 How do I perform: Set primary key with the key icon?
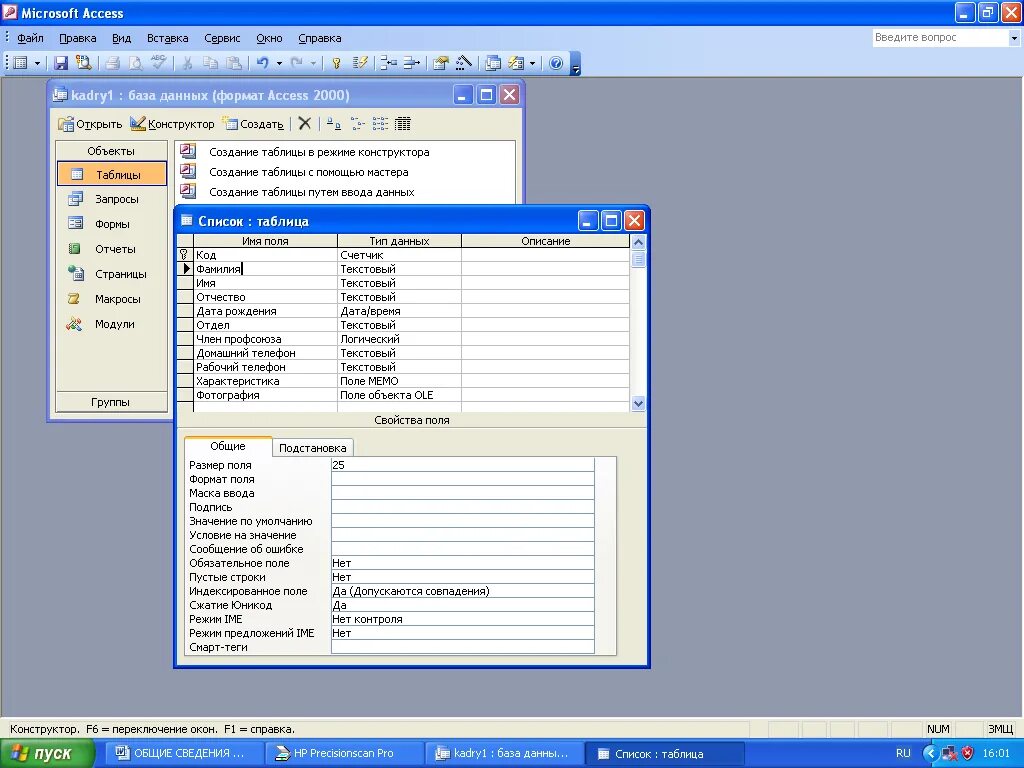click(336, 63)
